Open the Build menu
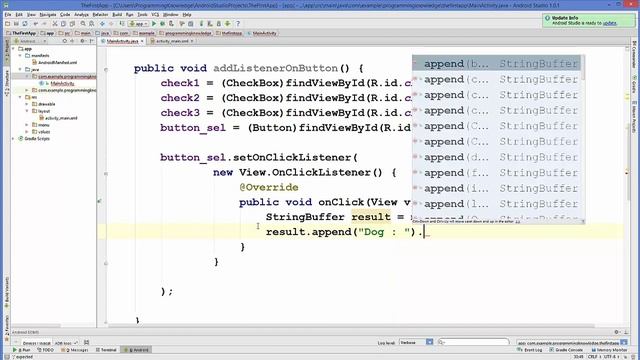 [117, 14]
